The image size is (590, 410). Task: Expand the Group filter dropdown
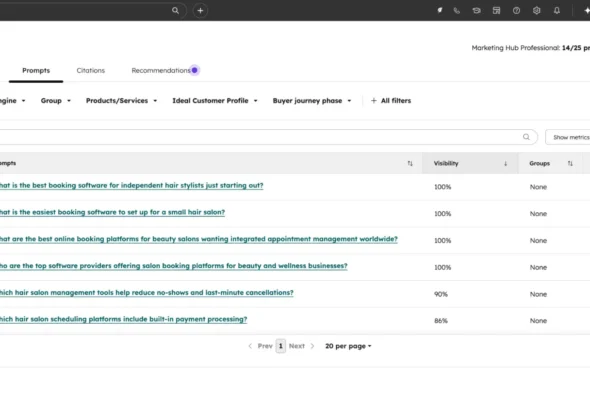tap(56, 100)
